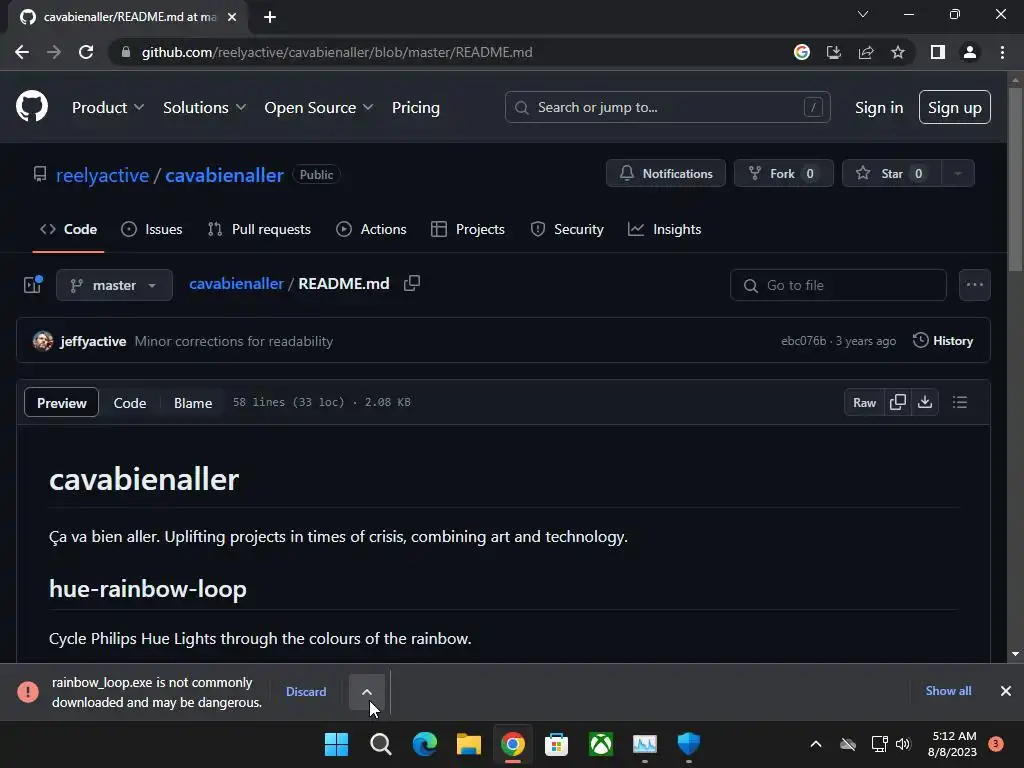Switch to the Blame view
This screenshot has width=1024, height=768.
tap(193, 403)
